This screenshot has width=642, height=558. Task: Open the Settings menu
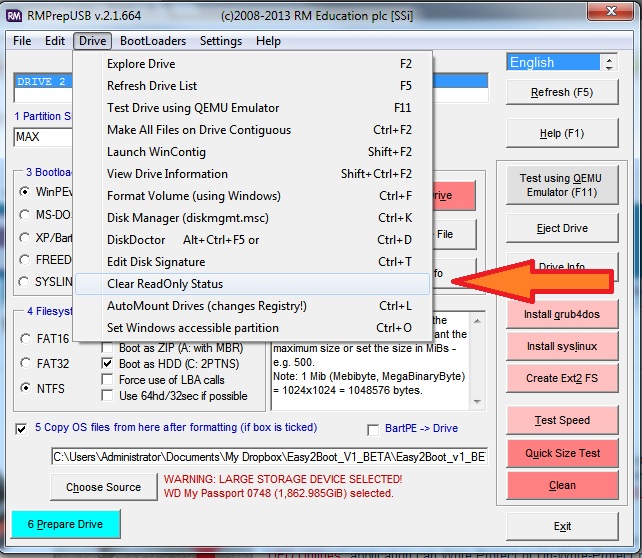coord(221,41)
